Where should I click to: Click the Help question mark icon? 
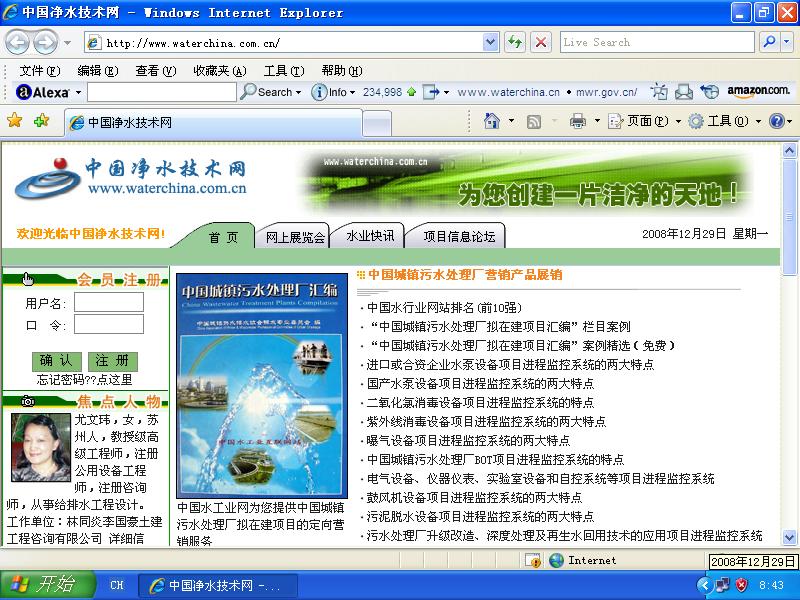coord(777,121)
